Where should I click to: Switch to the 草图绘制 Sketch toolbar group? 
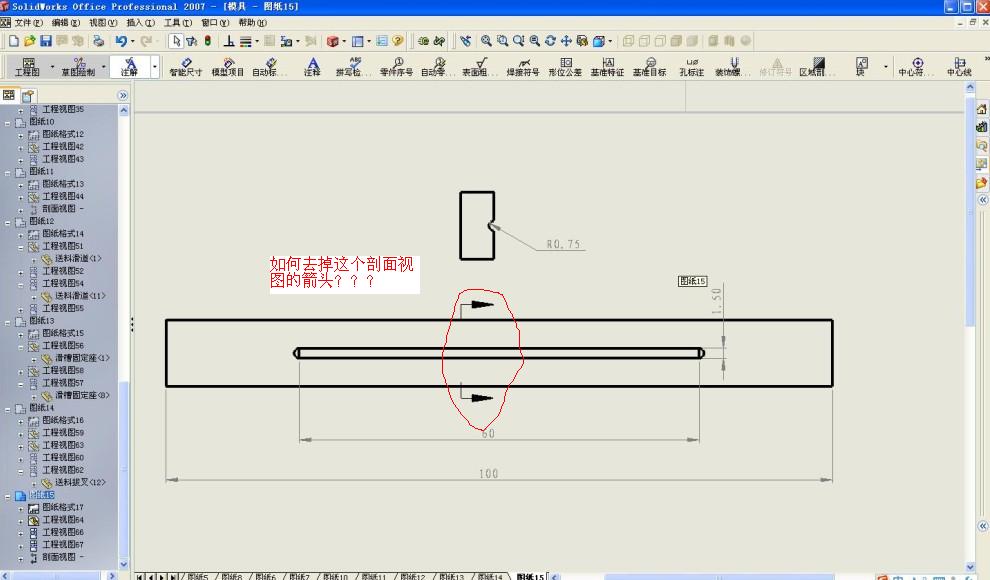click(79, 67)
